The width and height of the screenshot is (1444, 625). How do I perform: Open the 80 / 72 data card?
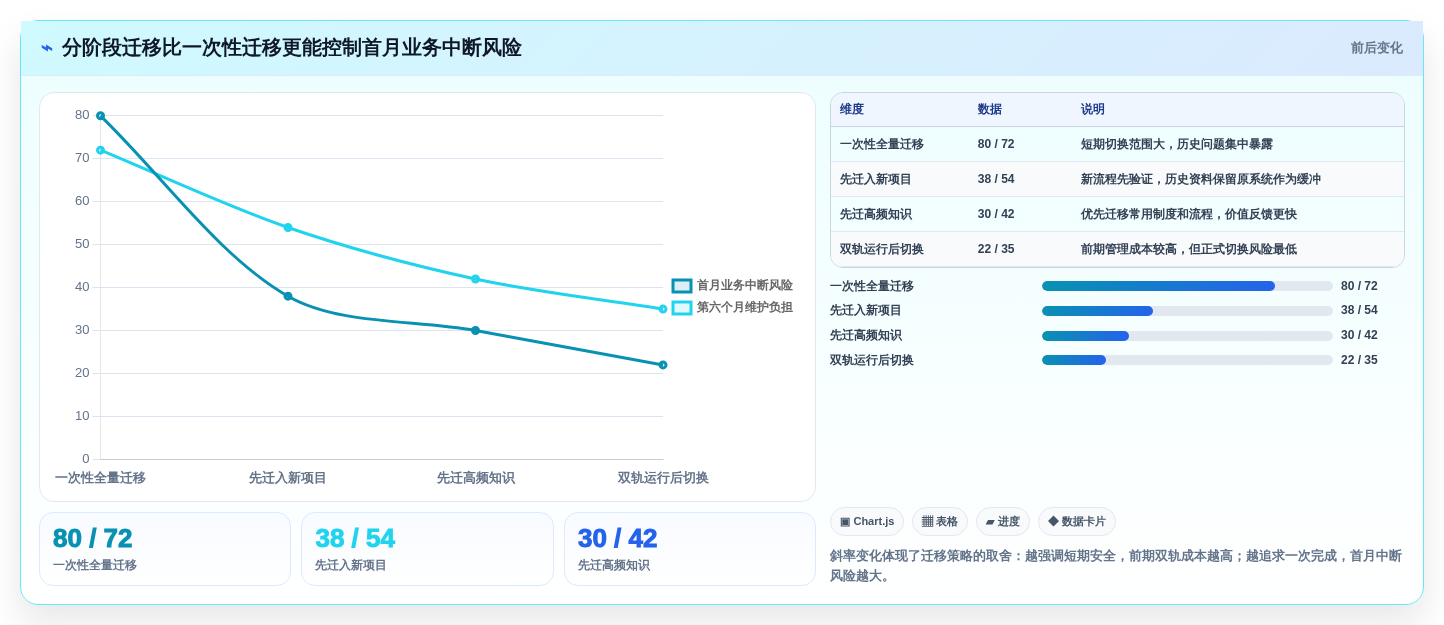[x=165, y=549]
